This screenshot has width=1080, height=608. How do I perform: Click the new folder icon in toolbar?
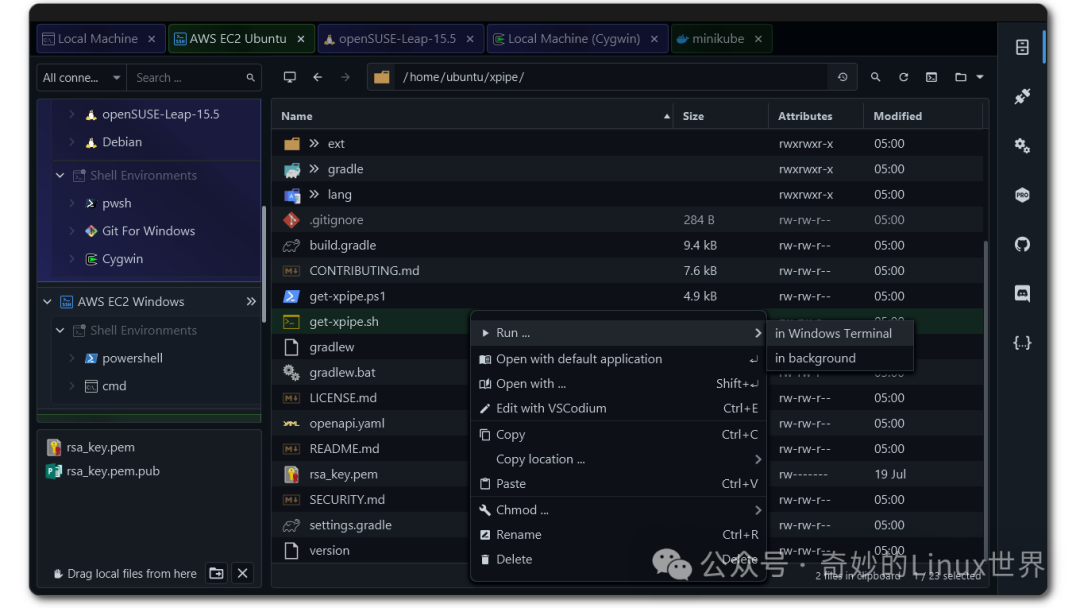pyautogui.click(x=961, y=77)
